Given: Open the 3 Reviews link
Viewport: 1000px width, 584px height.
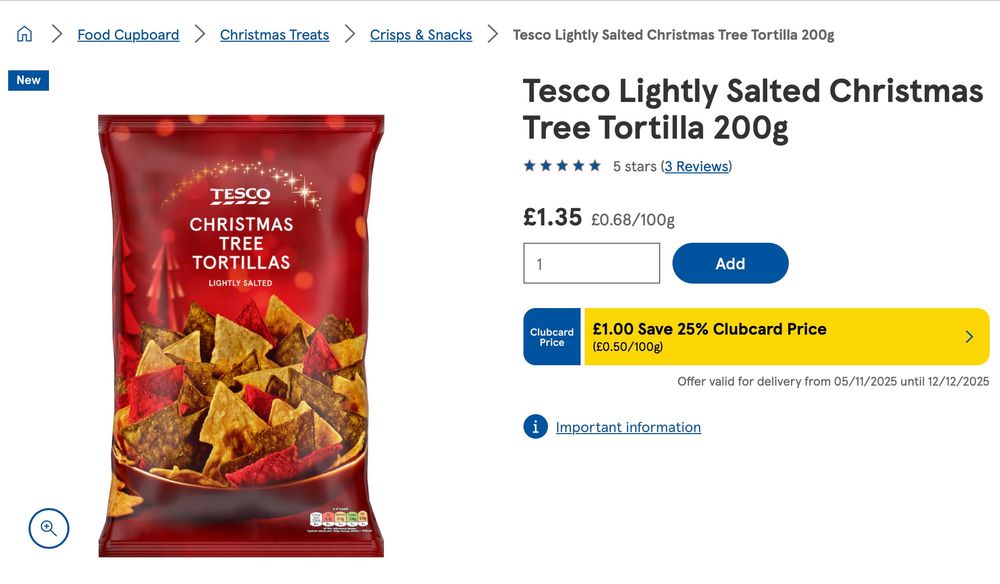Looking at the screenshot, I should [696, 166].
